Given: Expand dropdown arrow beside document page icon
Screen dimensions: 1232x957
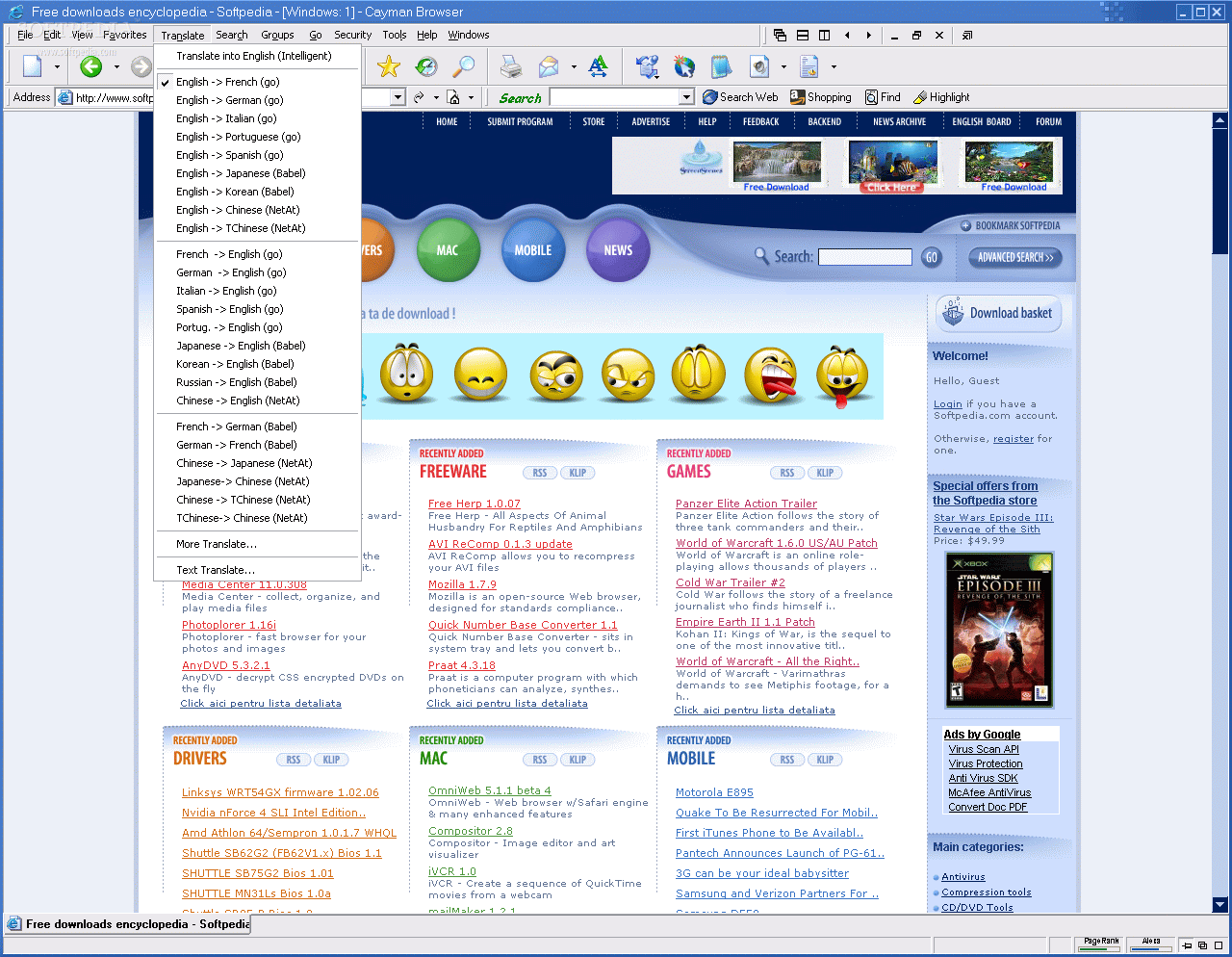Looking at the screenshot, I should click(x=834, y=67).
